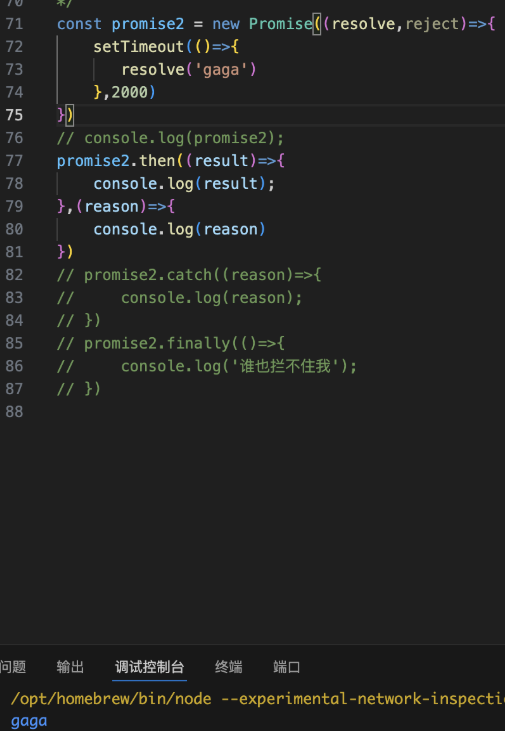
Task: Switch to the 输出 tab
Action: click(70, 667)
